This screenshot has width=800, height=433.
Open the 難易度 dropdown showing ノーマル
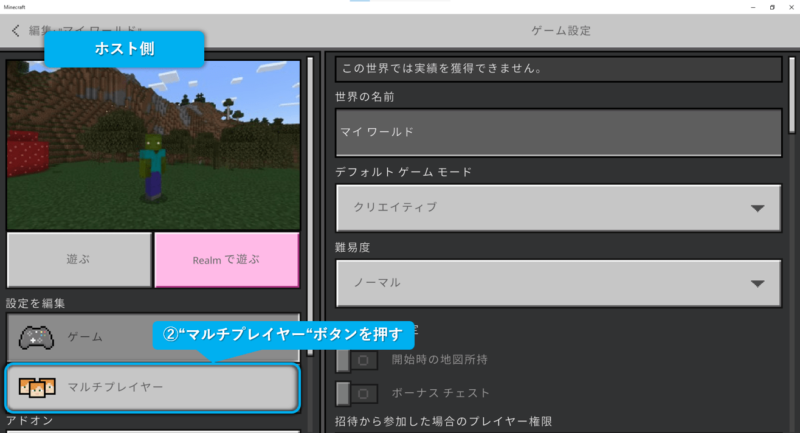tap(558, 283)
